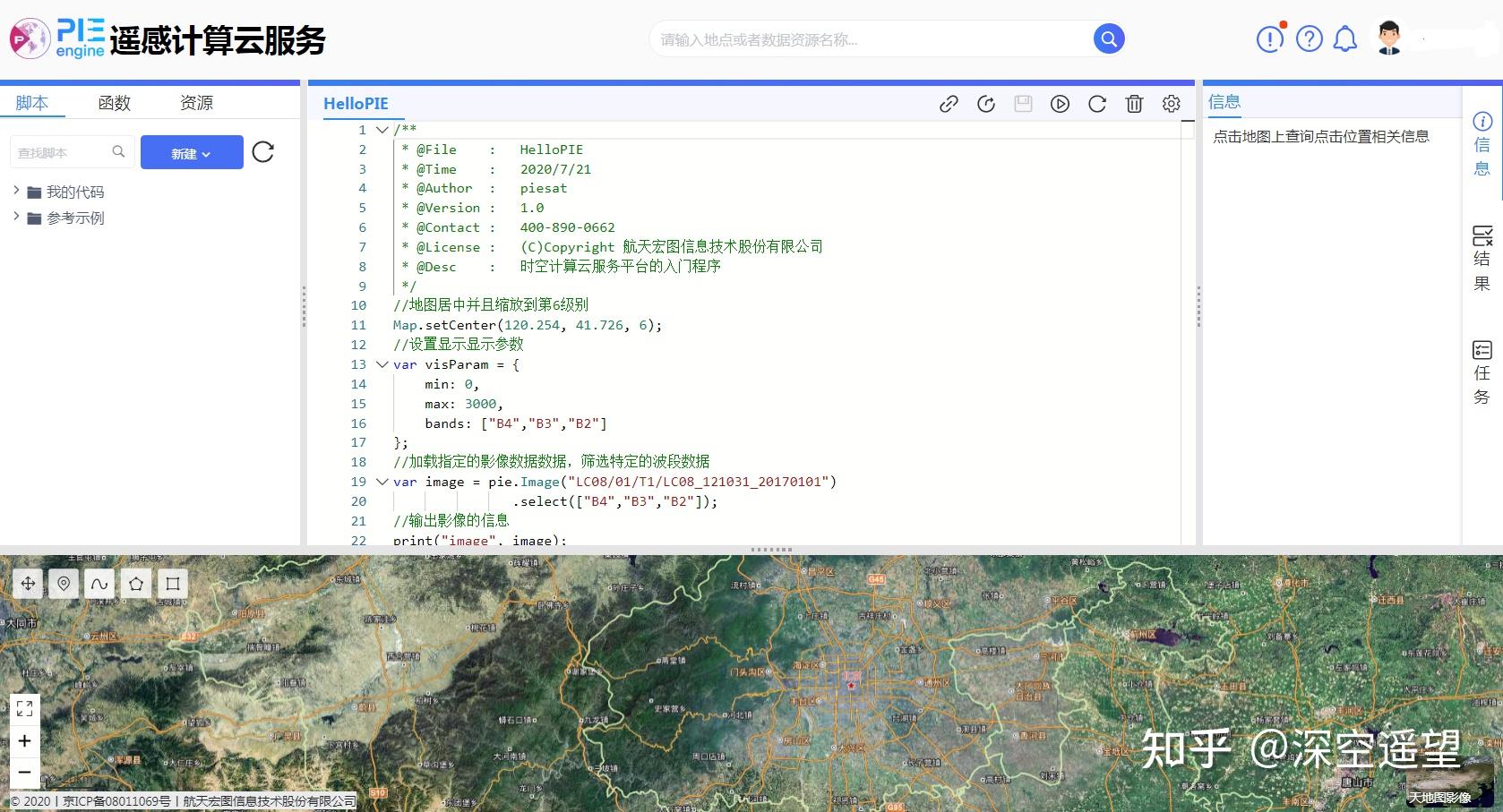The image size is (1503, 812).
Task: Open the 新建 dropdown button
Action: [192, 153]
